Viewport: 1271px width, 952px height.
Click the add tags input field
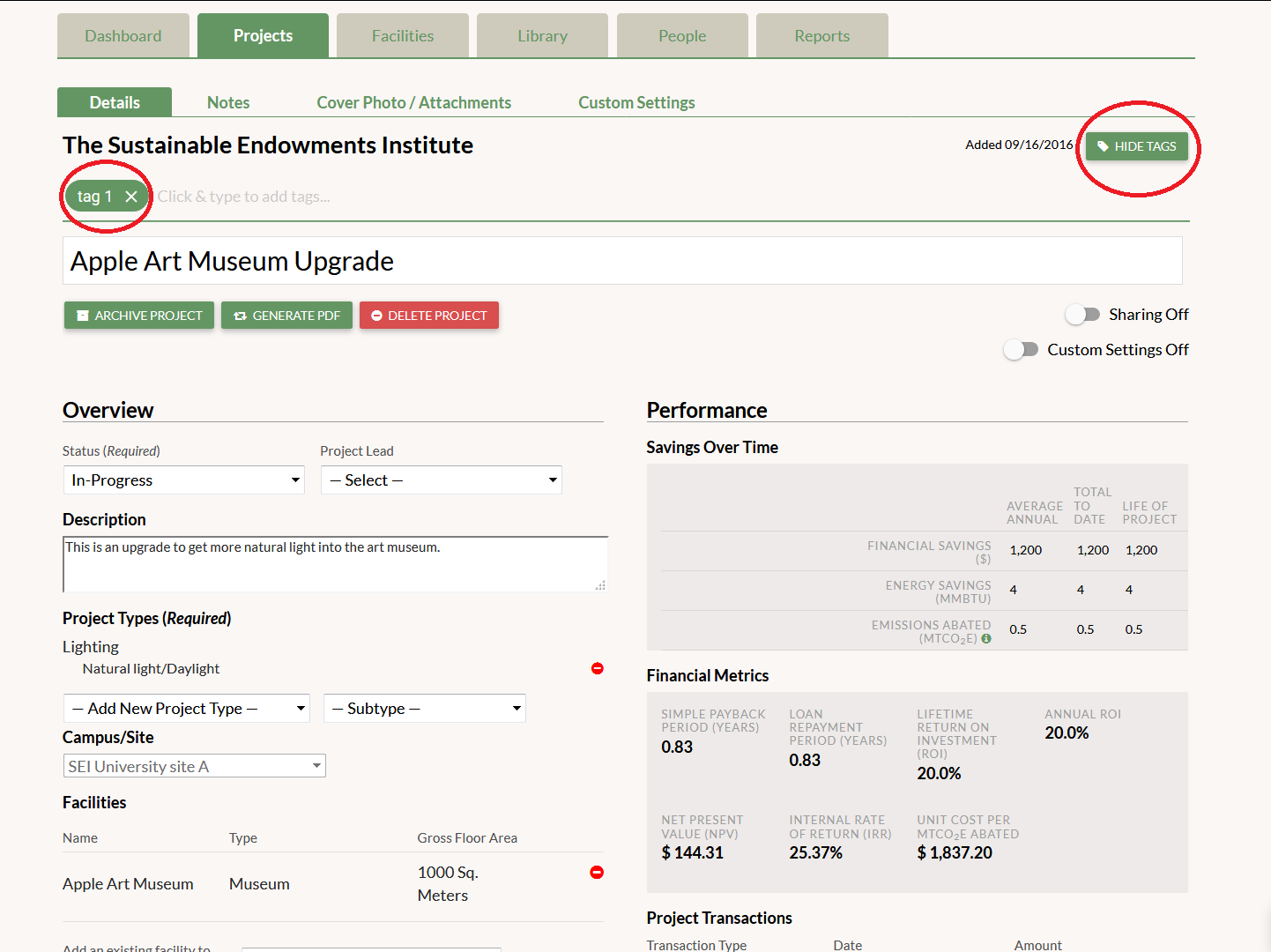click(244, 197)
